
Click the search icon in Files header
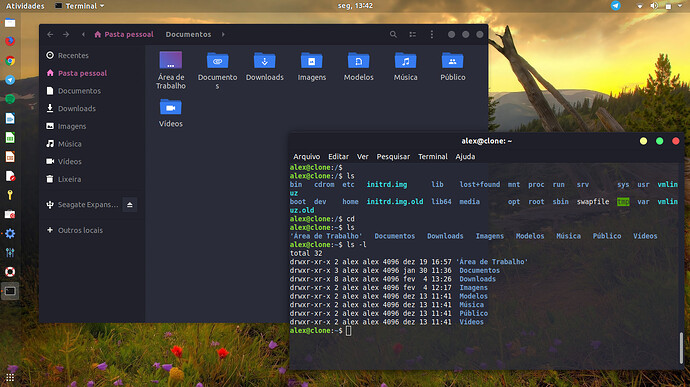pyautogui.click(x=393, y=34)
